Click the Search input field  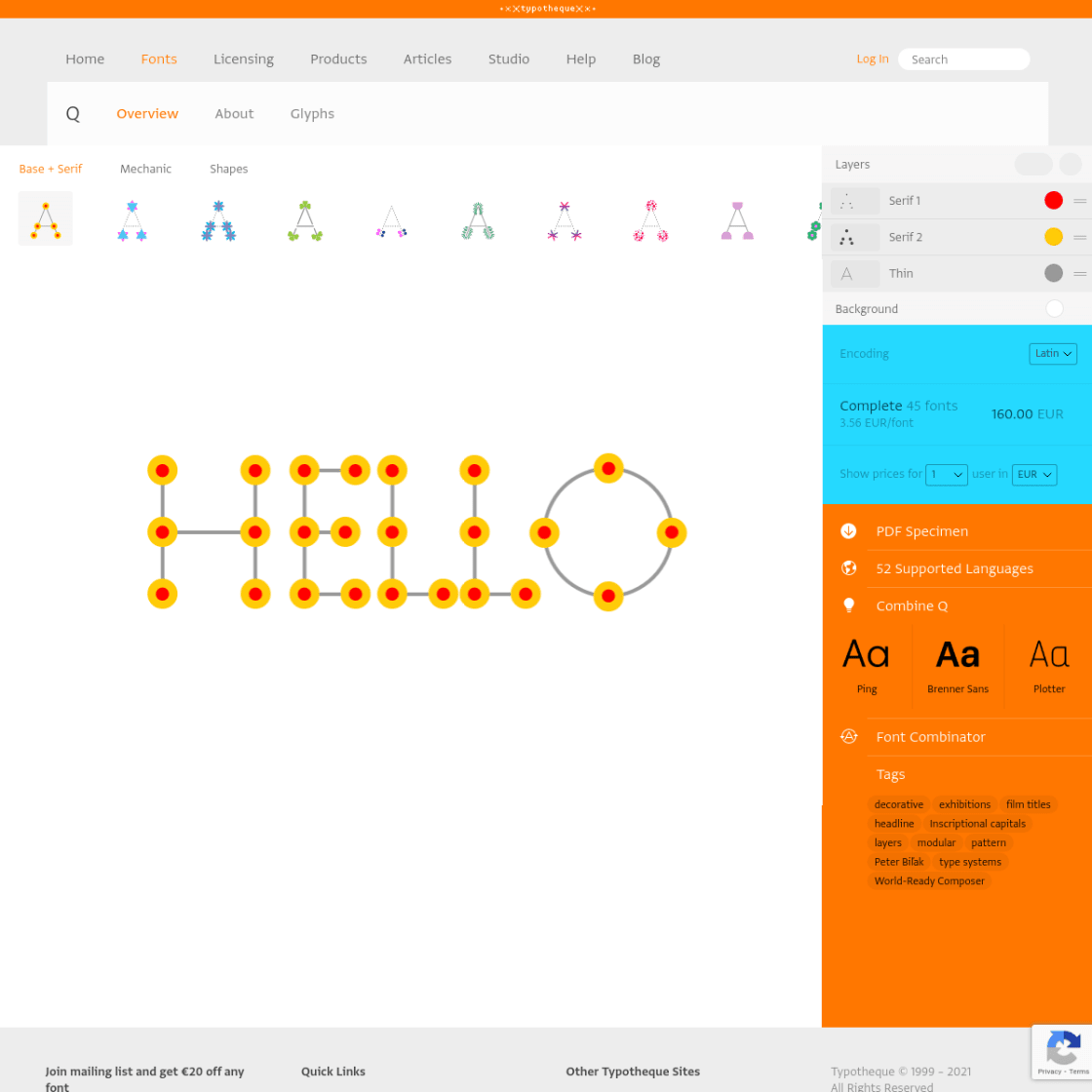[x=963, y=59]
